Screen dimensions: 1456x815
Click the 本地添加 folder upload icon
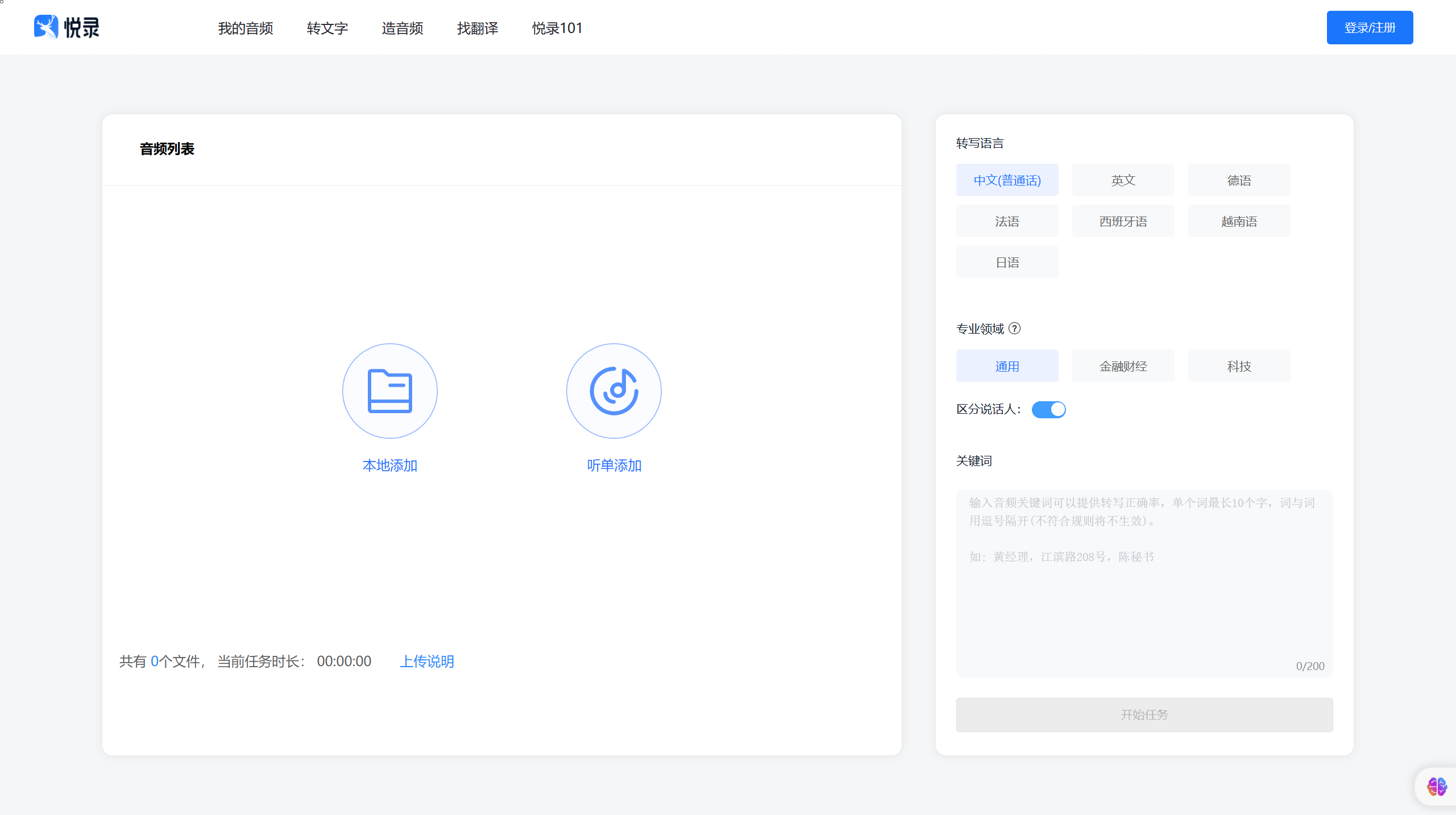[389, 391]
